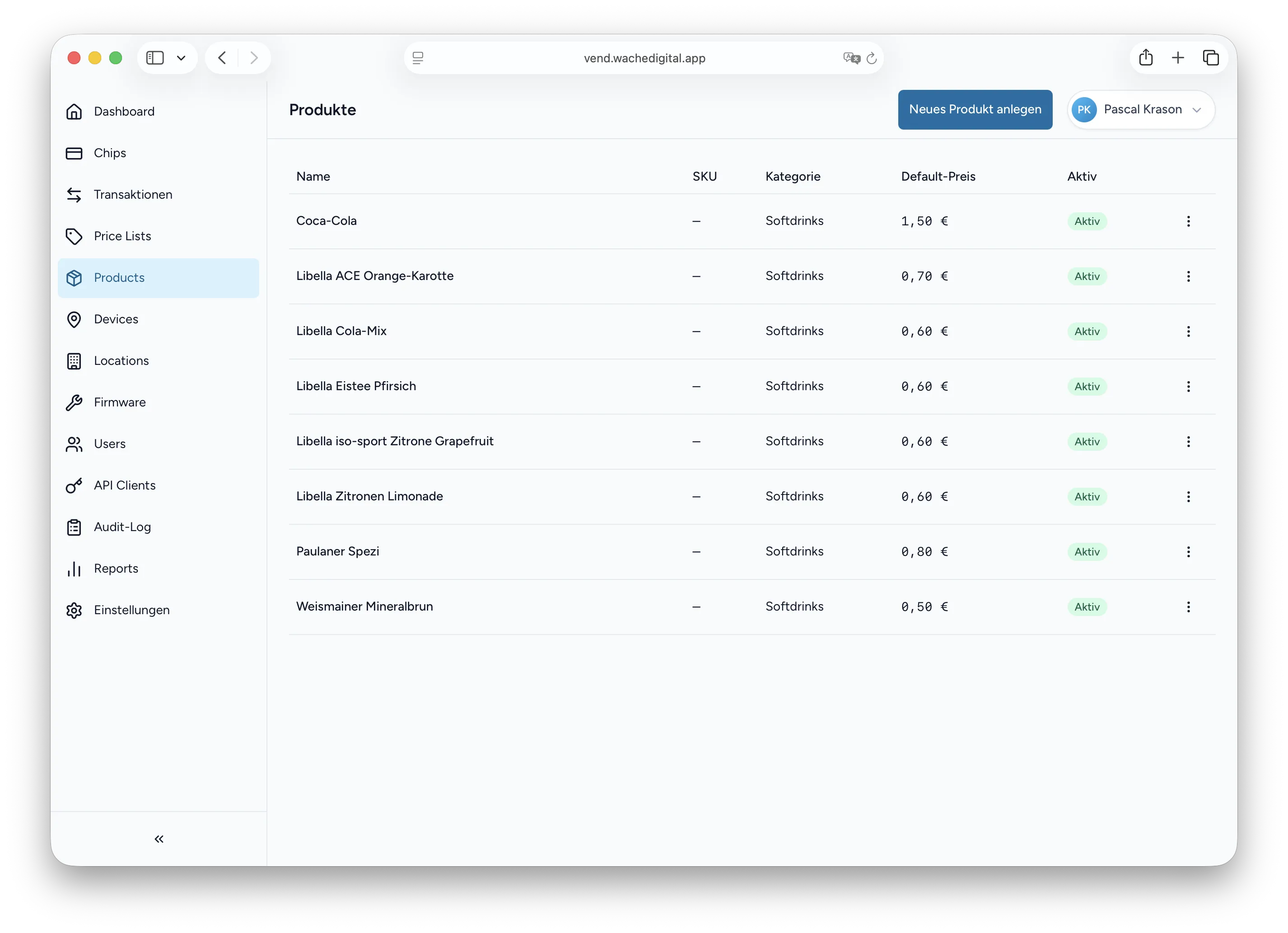Click Aktiv badge for Libella Cola-Mix
Viewport: 1288px width, 933px height.
coord(1087,331)
